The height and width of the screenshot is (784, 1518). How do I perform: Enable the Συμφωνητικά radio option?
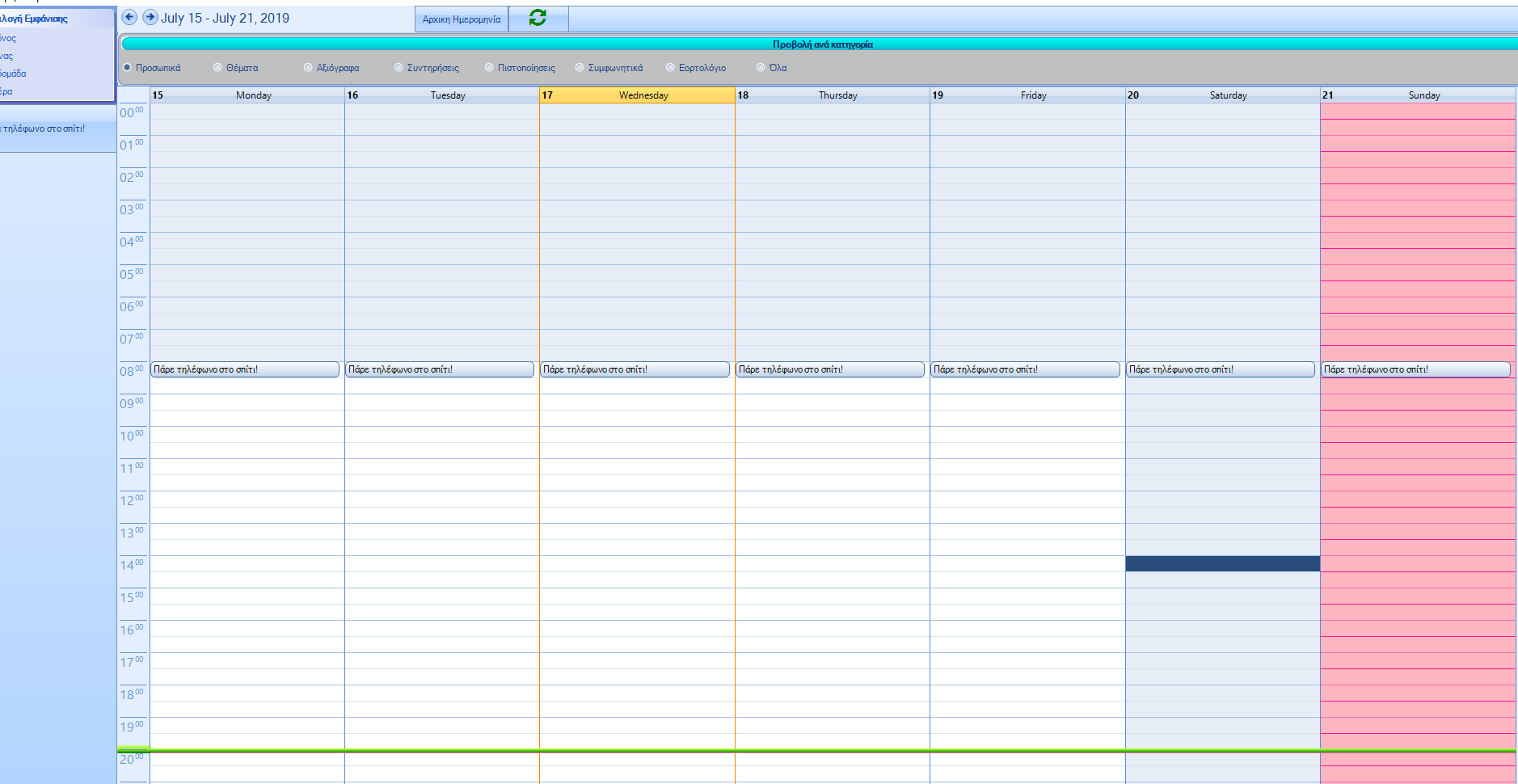tap(580, 68)
